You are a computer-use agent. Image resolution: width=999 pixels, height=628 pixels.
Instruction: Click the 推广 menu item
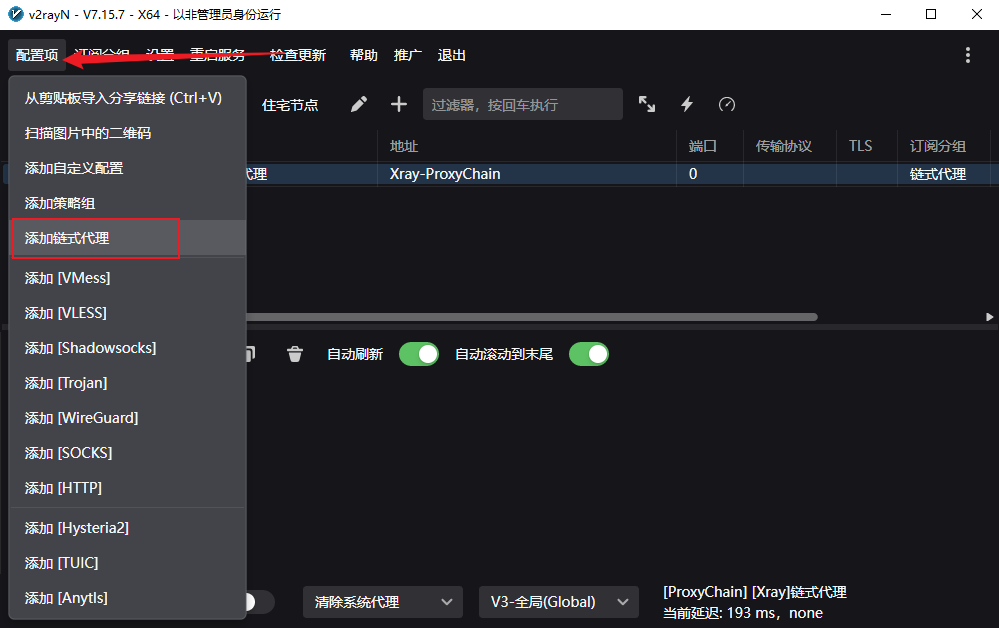pos(408,55)
